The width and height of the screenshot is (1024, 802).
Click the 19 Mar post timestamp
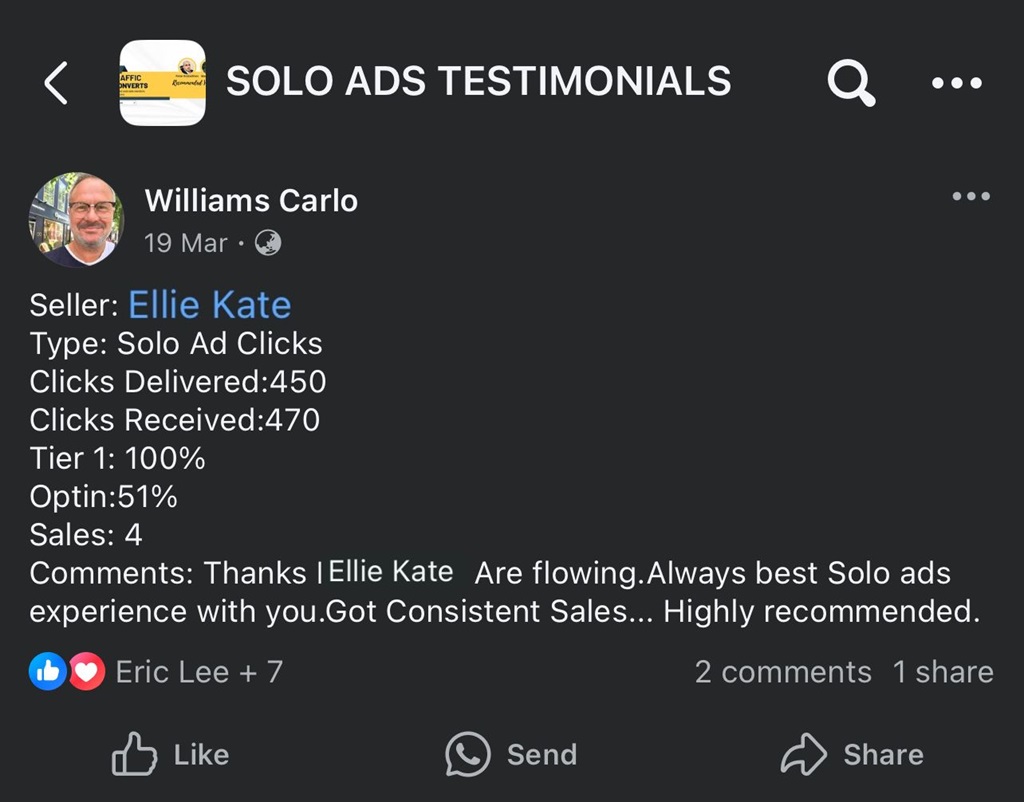click(186, 243)
